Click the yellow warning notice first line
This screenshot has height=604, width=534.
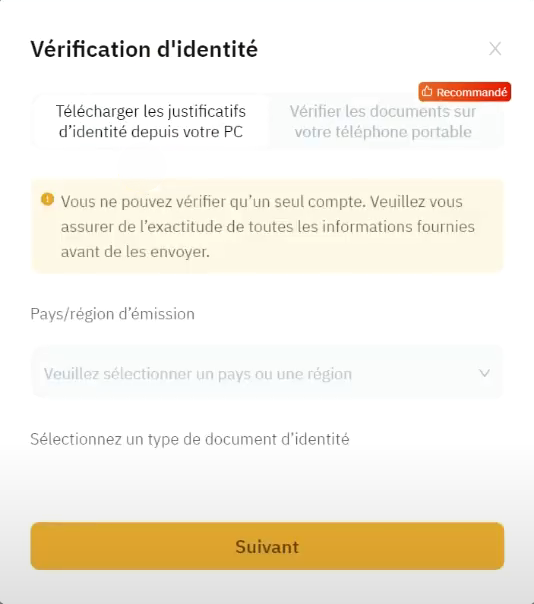262,201
